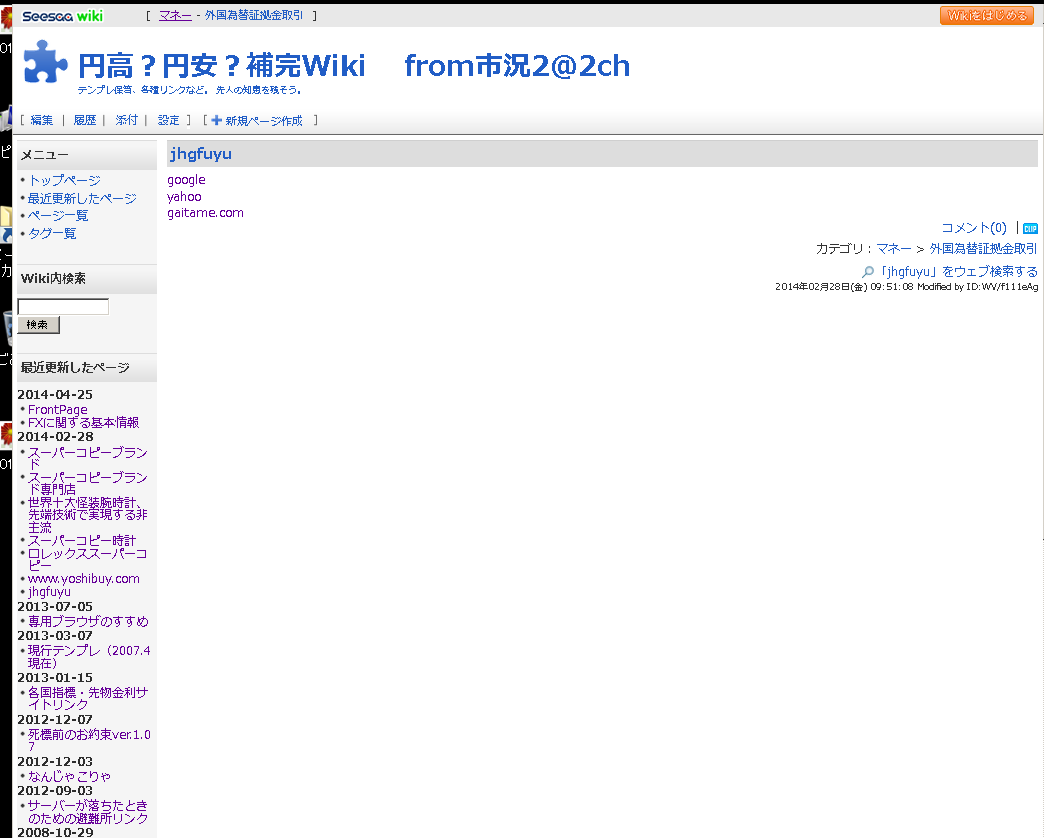Open スーパーコピー時計 recent page

click(81, 540)
